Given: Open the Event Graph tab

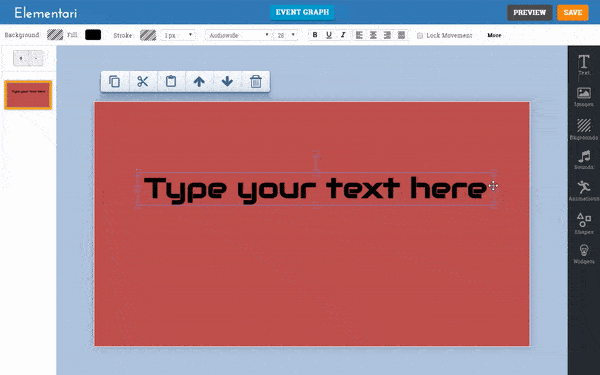Looking at the screenshot, I should pyautogui.click(x=302, y=12).
